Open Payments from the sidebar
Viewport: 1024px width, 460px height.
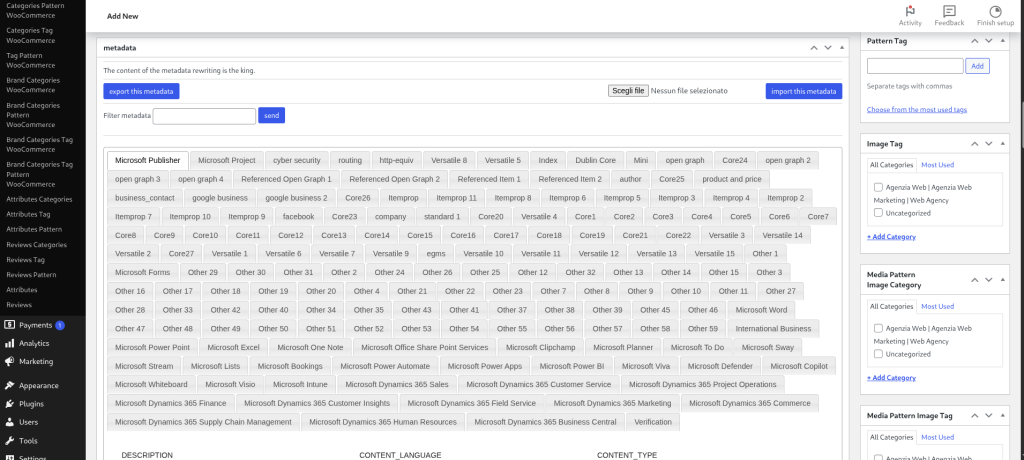pos(35,325)
